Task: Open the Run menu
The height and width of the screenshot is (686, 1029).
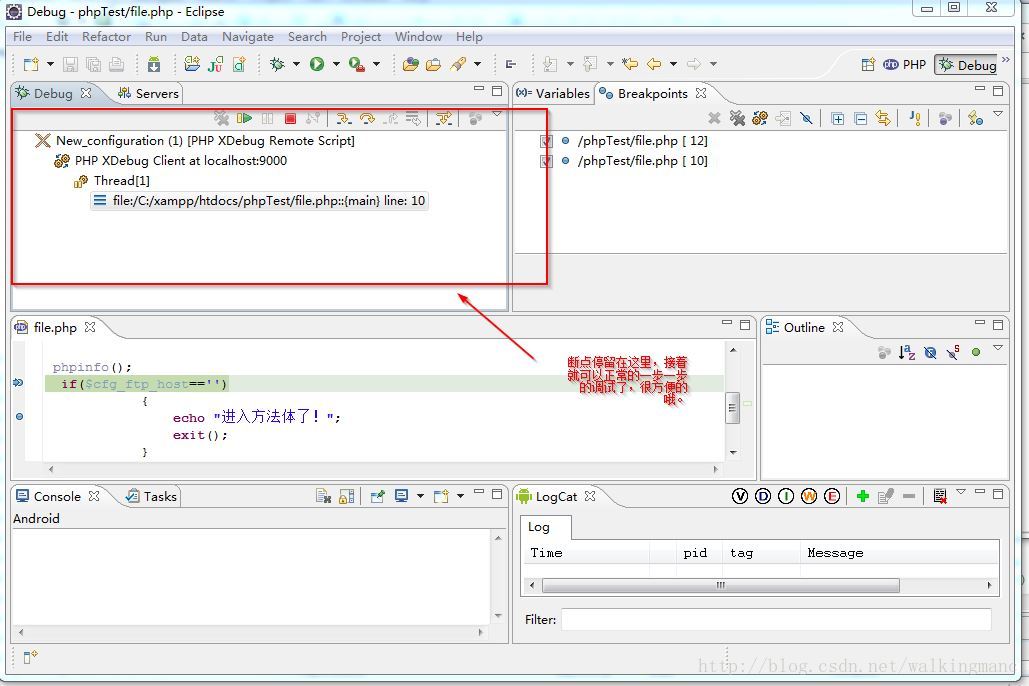Action: click(156, 37)
